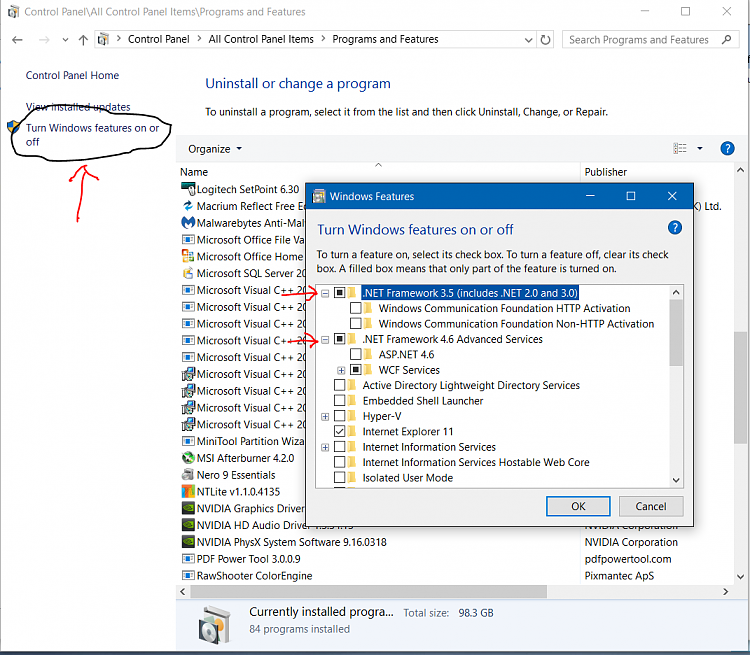Click the programs list horizontal scrollbar
This screenshot has height=655, width=750.
(368, 592)
